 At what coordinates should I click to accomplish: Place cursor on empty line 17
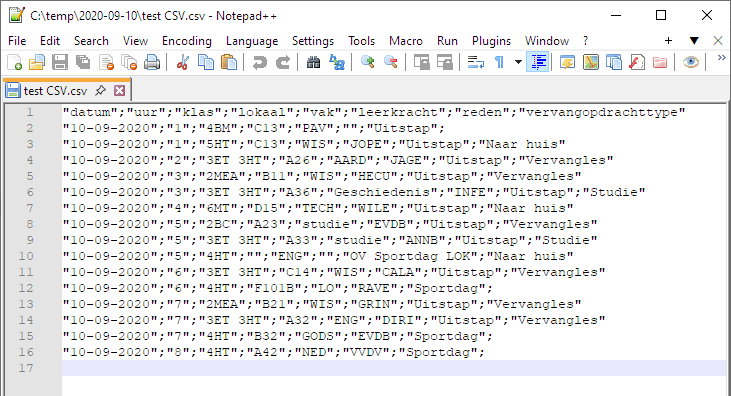click(x=394, y=368)
